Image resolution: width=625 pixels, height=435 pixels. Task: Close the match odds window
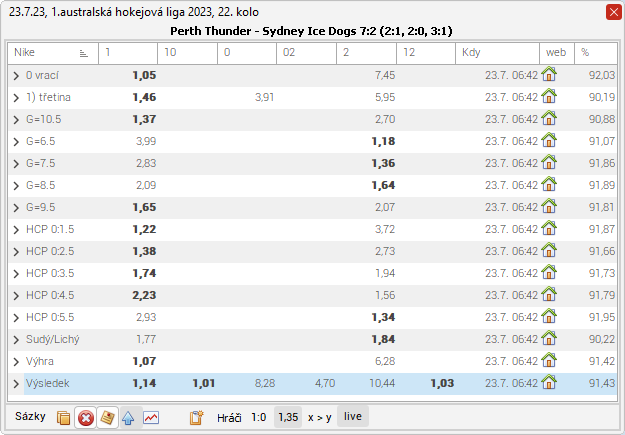pyautogui.click(x=613, y=12)
